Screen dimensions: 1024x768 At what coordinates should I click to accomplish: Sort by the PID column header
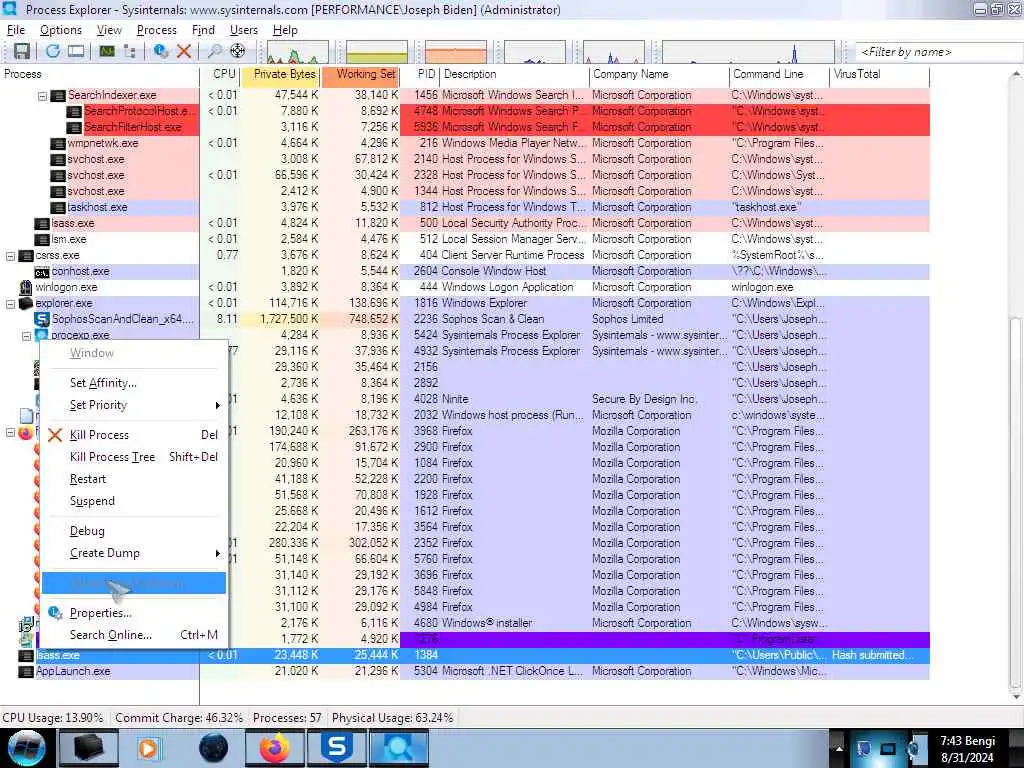(420, 74)
